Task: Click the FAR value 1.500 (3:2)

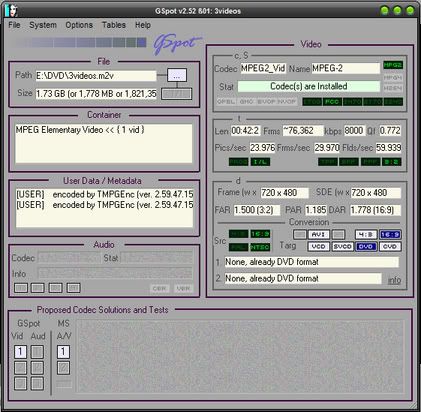Action: click(257, 210)
